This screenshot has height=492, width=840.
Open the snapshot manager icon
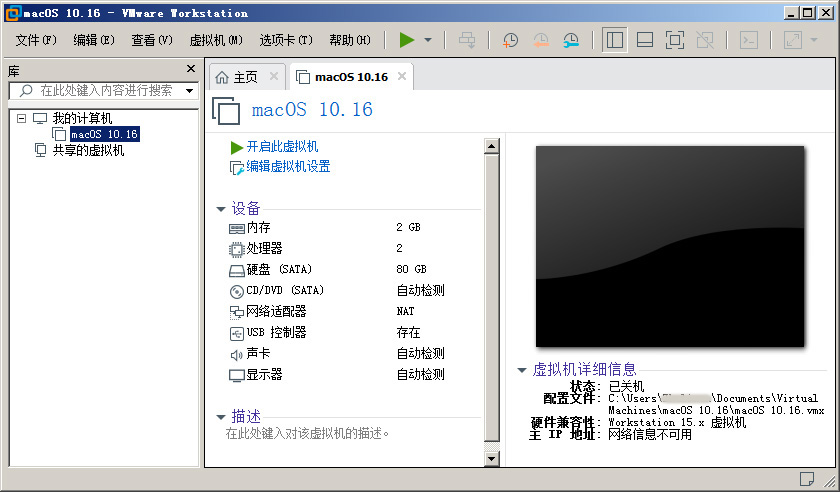(x=571, y=40)
